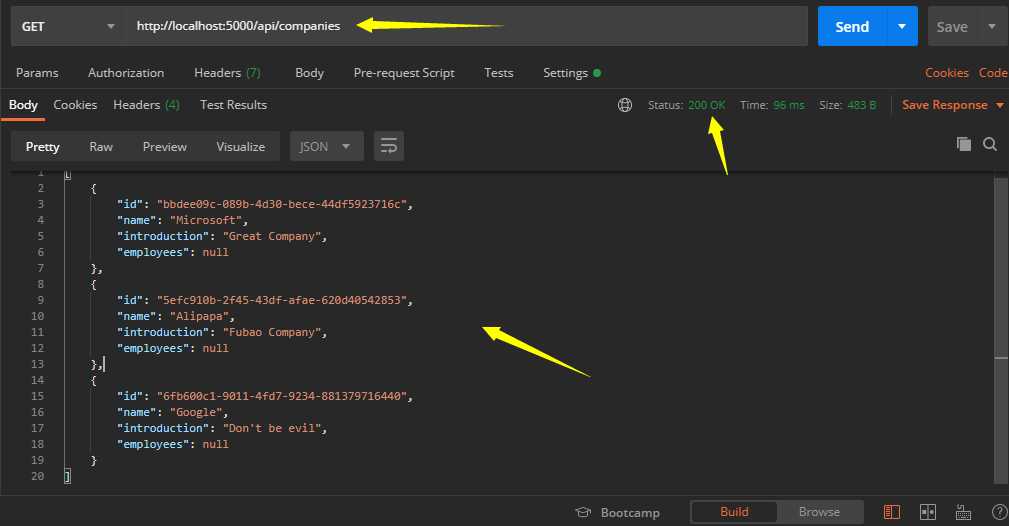Click the keyboard shortcuts icon

pos(963,512)
